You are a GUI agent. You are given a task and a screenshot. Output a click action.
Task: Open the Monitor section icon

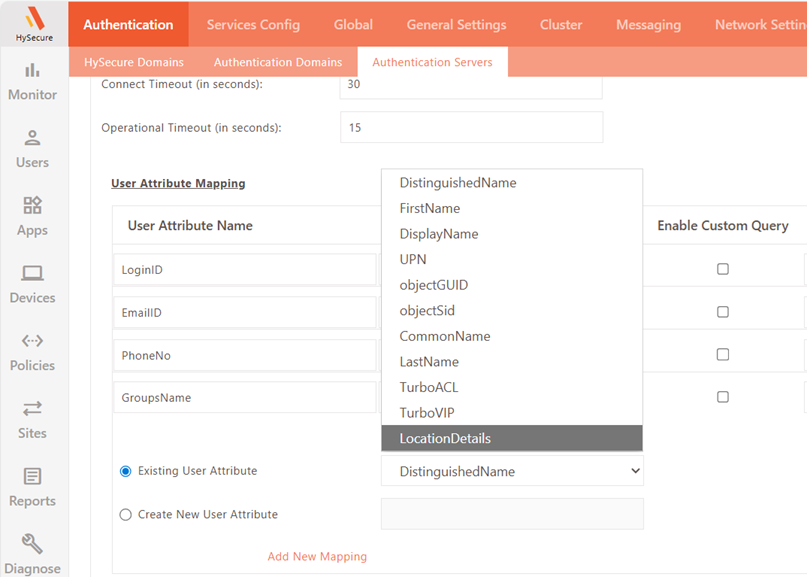[x=32, y=71]
